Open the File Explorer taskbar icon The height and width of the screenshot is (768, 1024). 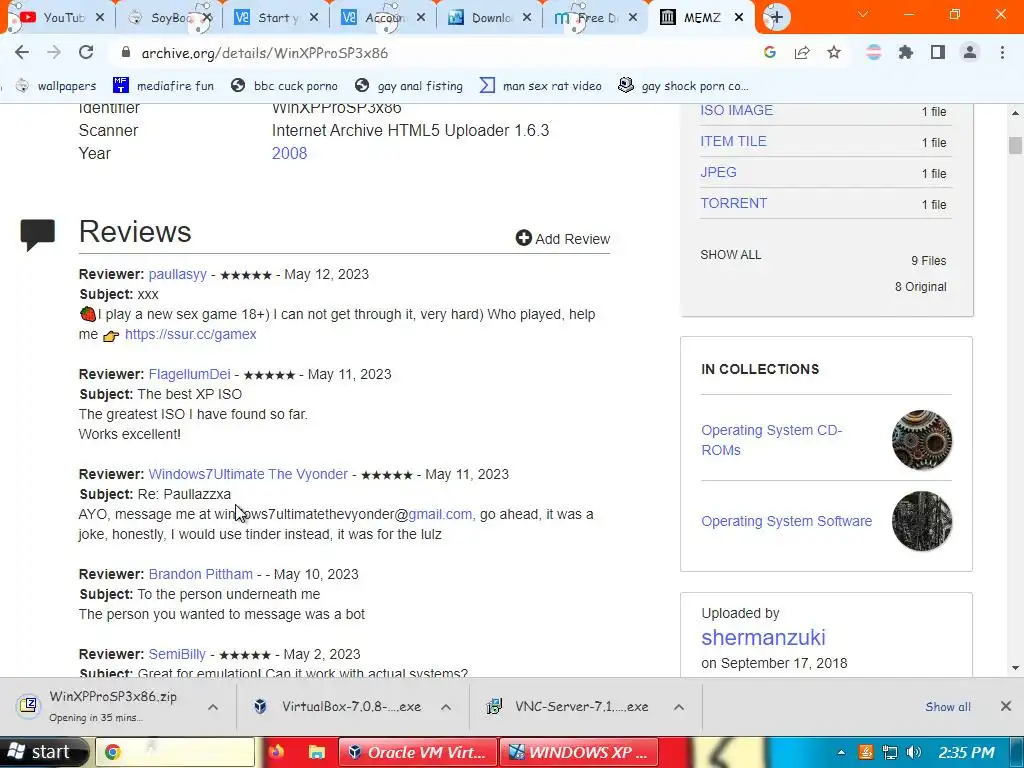[x=317, y=752]
